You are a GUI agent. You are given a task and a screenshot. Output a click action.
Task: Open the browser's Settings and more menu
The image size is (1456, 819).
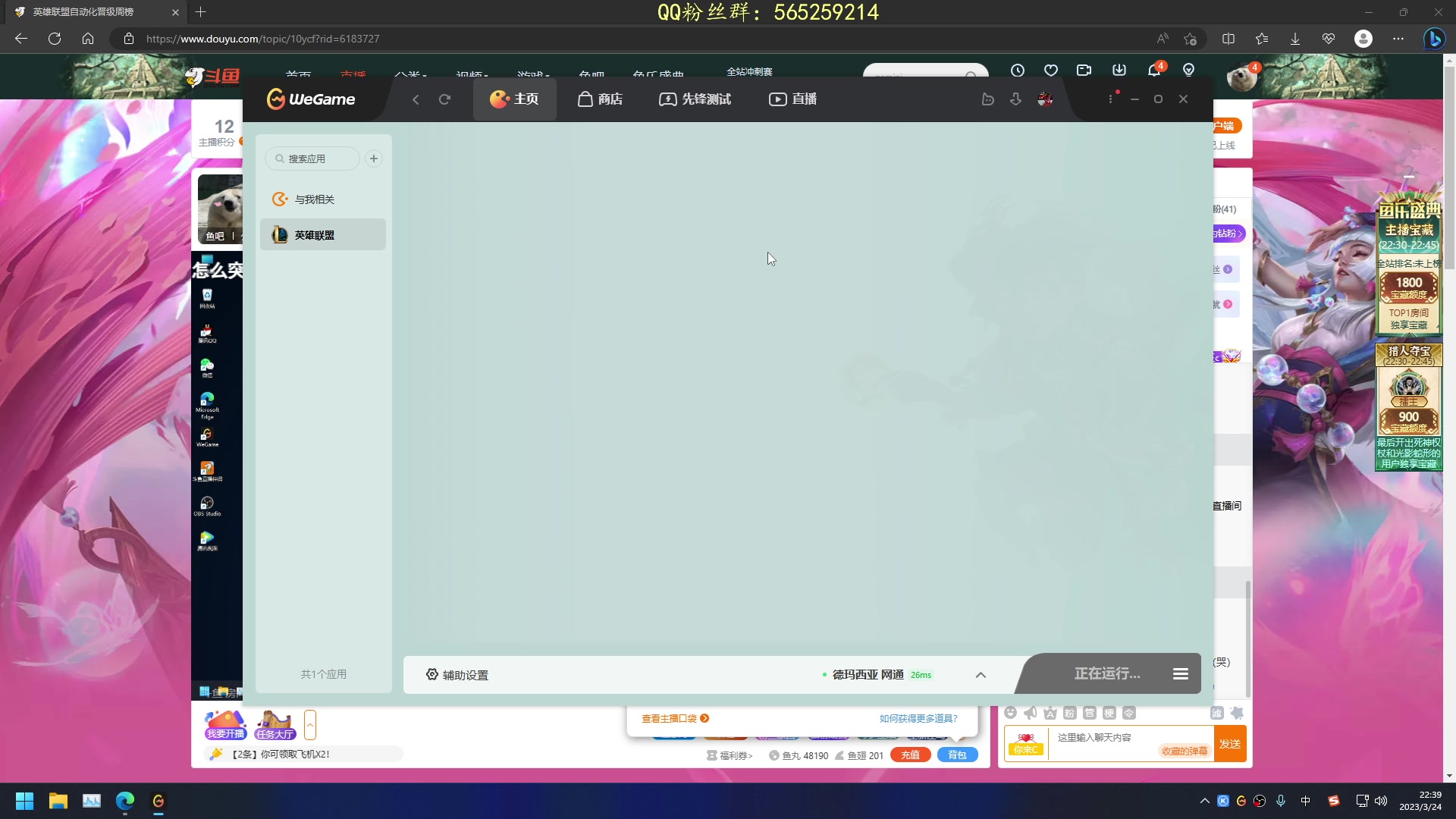[1398, 39]
